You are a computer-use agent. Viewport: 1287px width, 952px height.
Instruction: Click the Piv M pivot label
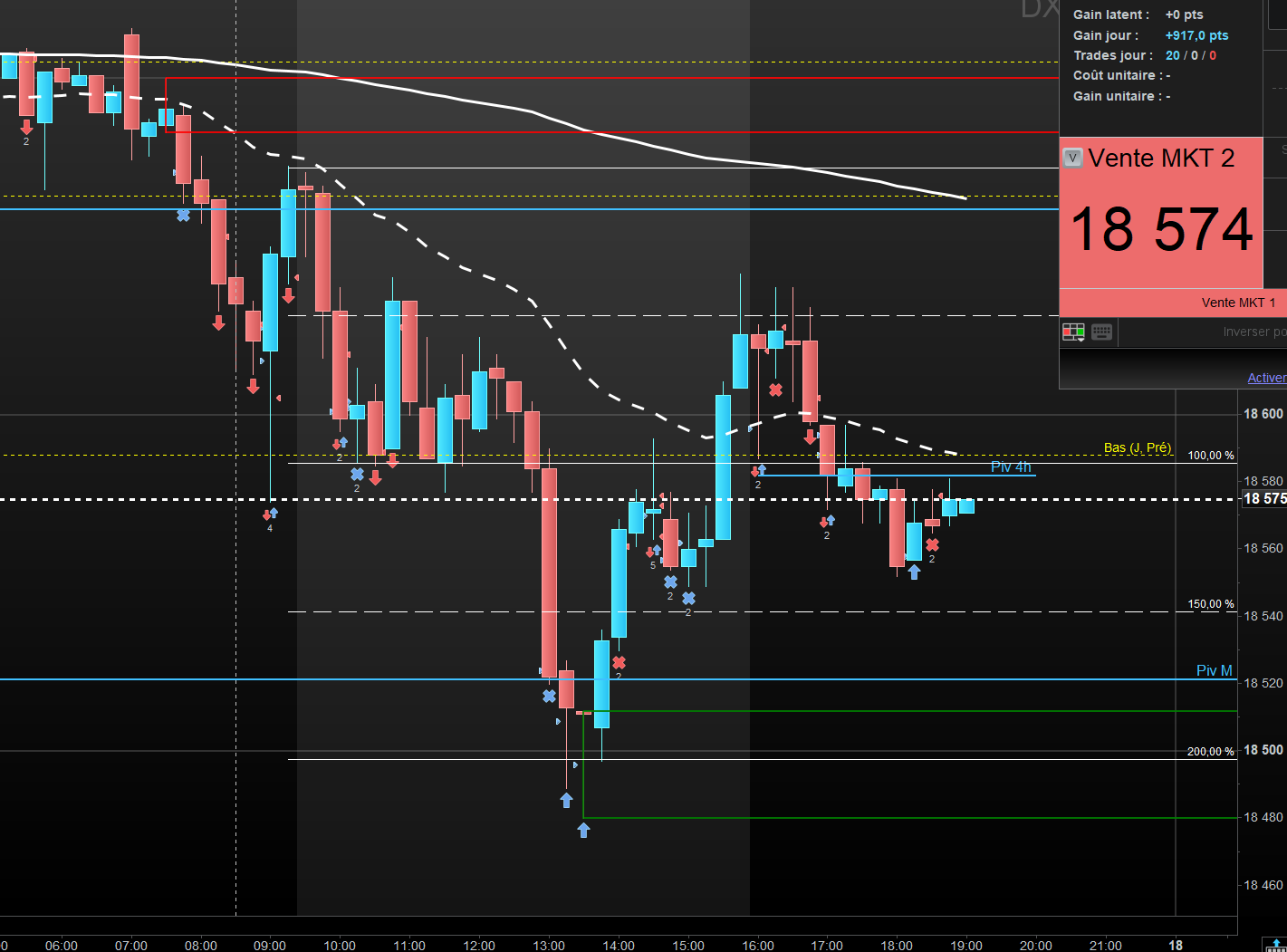[1215, 671]
